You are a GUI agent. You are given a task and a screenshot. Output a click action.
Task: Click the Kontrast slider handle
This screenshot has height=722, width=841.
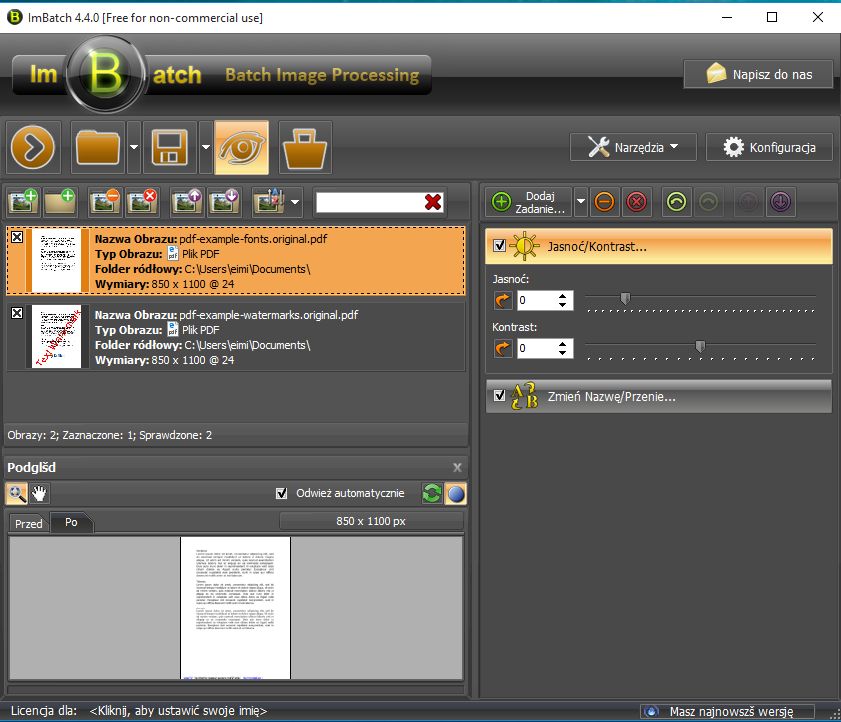pyautogui.click(x=700, y=346)
